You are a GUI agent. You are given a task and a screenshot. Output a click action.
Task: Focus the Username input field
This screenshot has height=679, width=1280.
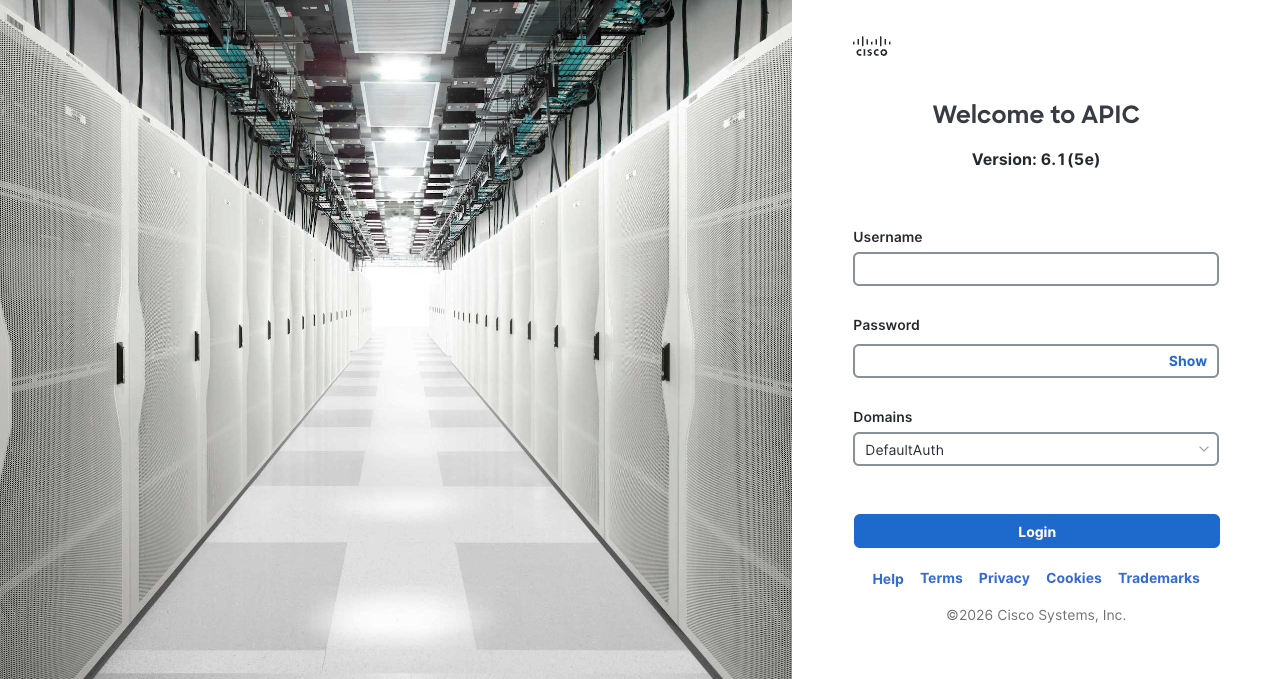click(x=1035, y=269)
